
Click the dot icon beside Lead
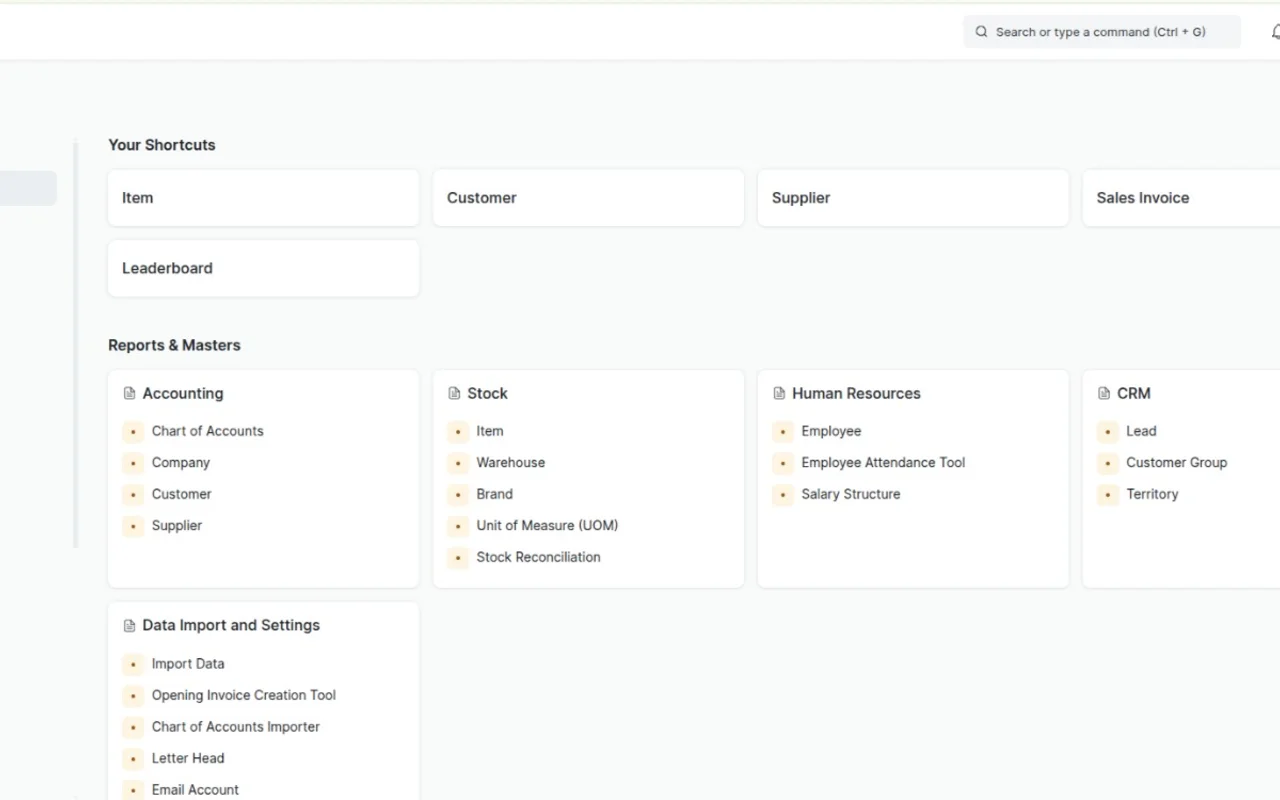pyautogui.click(x=1108, y=432)
